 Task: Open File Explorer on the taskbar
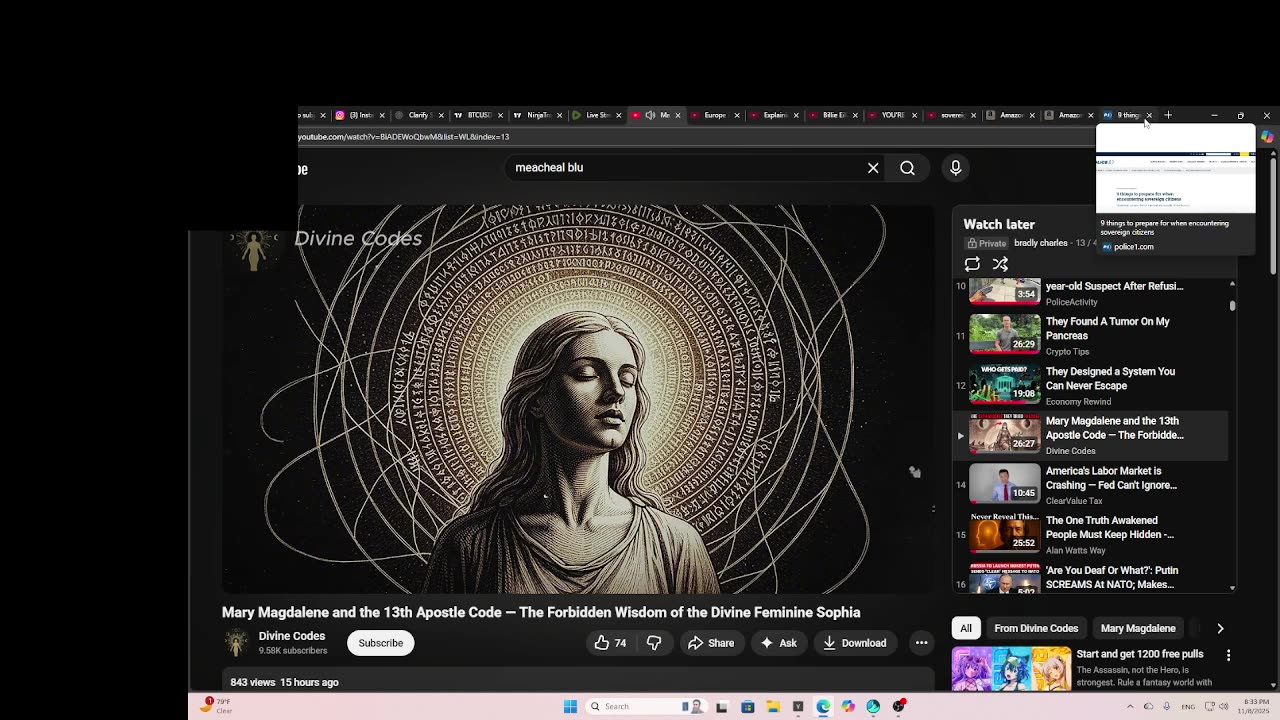coord(772,706)
